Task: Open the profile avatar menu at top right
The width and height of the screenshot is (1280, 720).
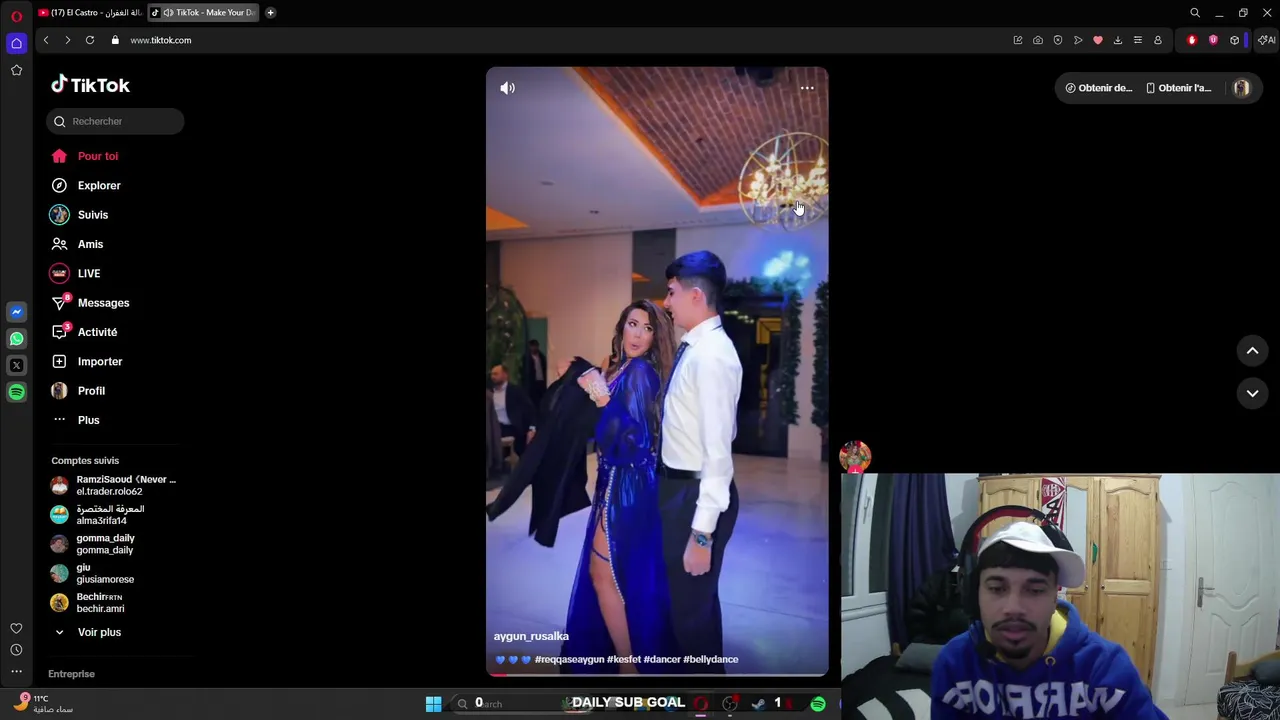Action: (1241, 88)
